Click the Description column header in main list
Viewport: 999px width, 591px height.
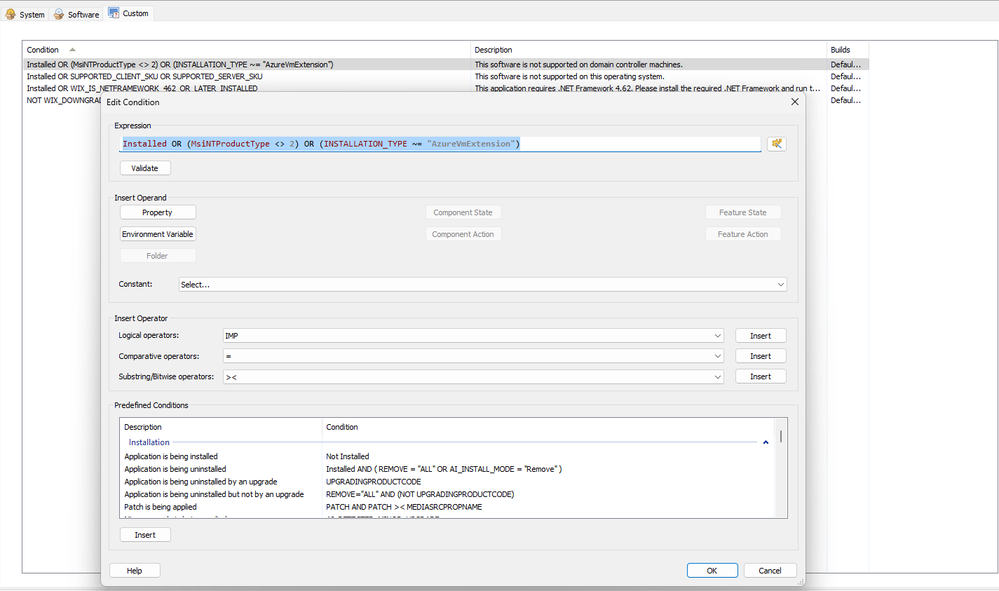click(648, 50)
